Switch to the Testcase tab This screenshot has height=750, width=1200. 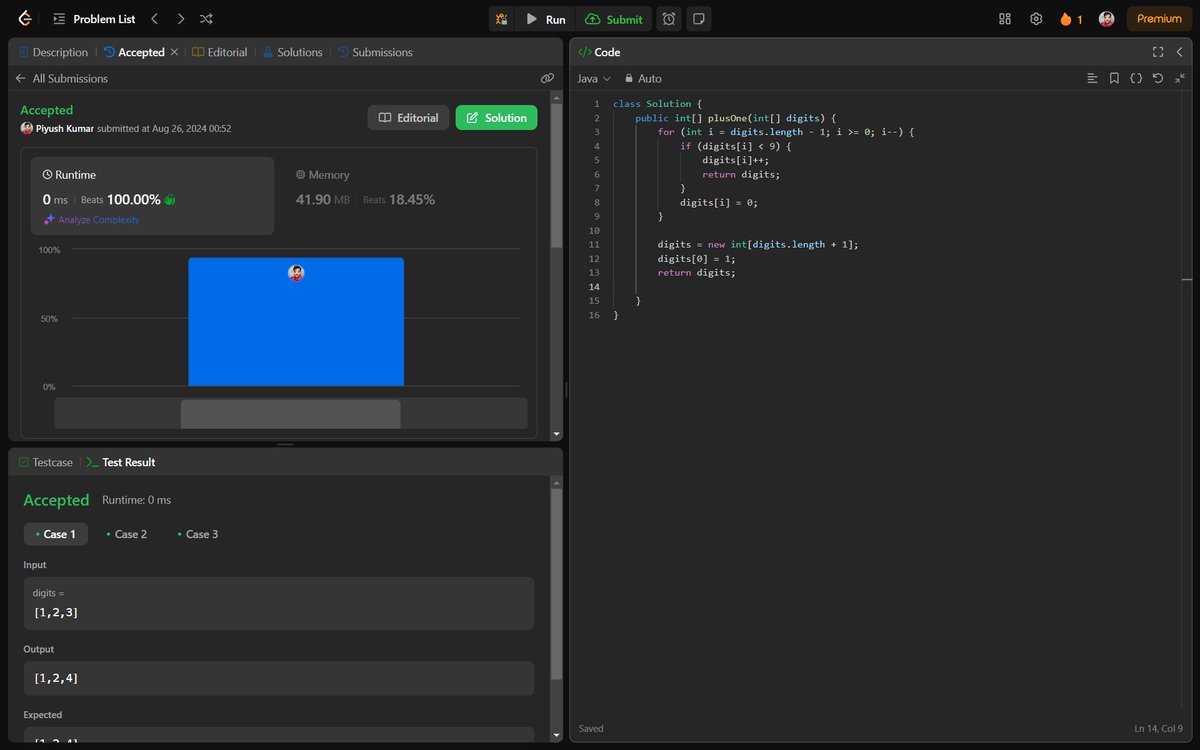46,462
